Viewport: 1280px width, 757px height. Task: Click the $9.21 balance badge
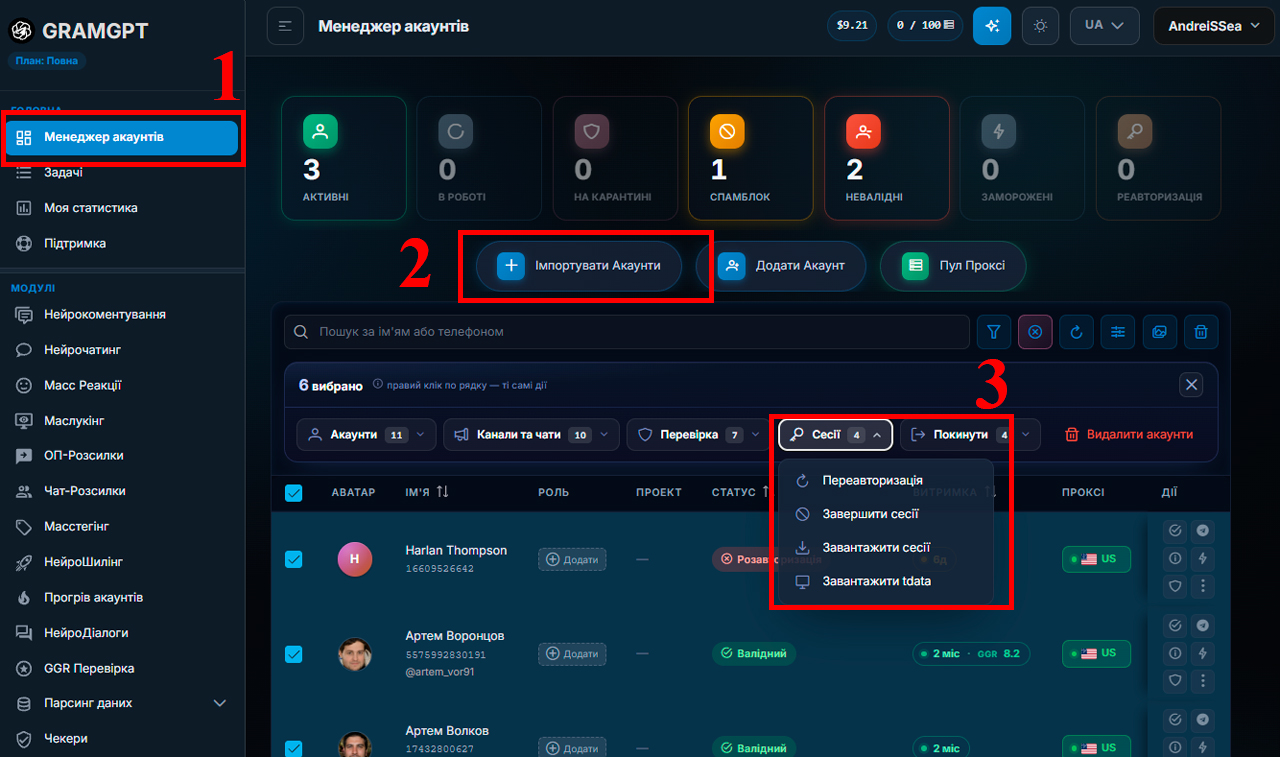coord(852,26)
